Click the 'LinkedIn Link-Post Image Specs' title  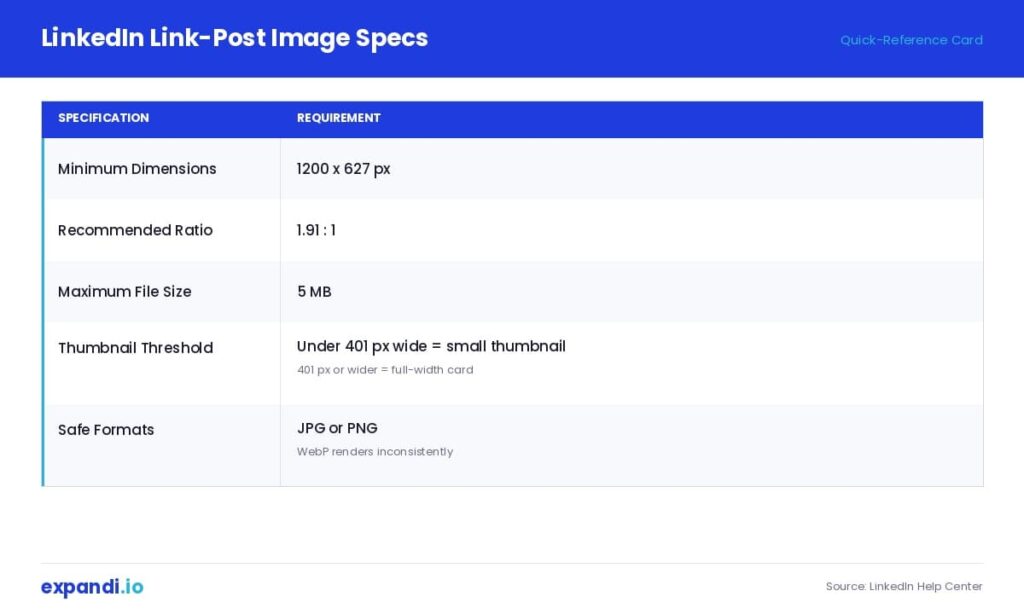(x=234, y=38)
